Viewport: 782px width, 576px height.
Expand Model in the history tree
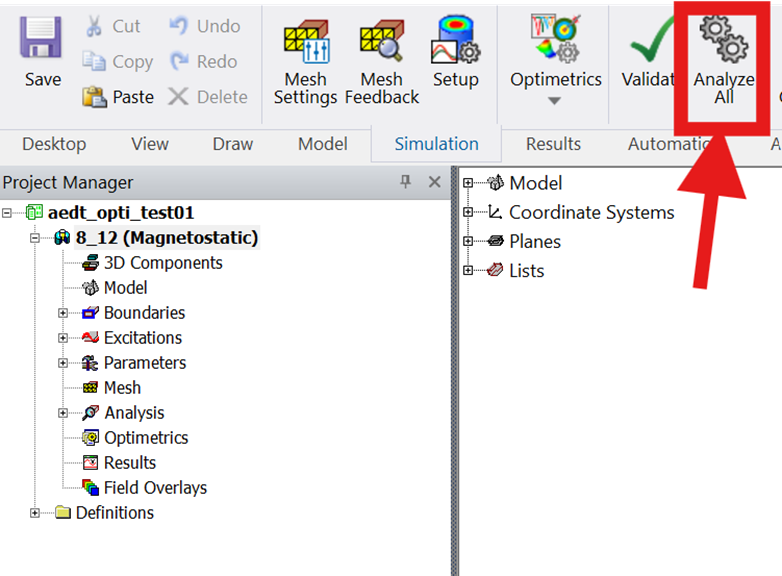click(467, 183)
